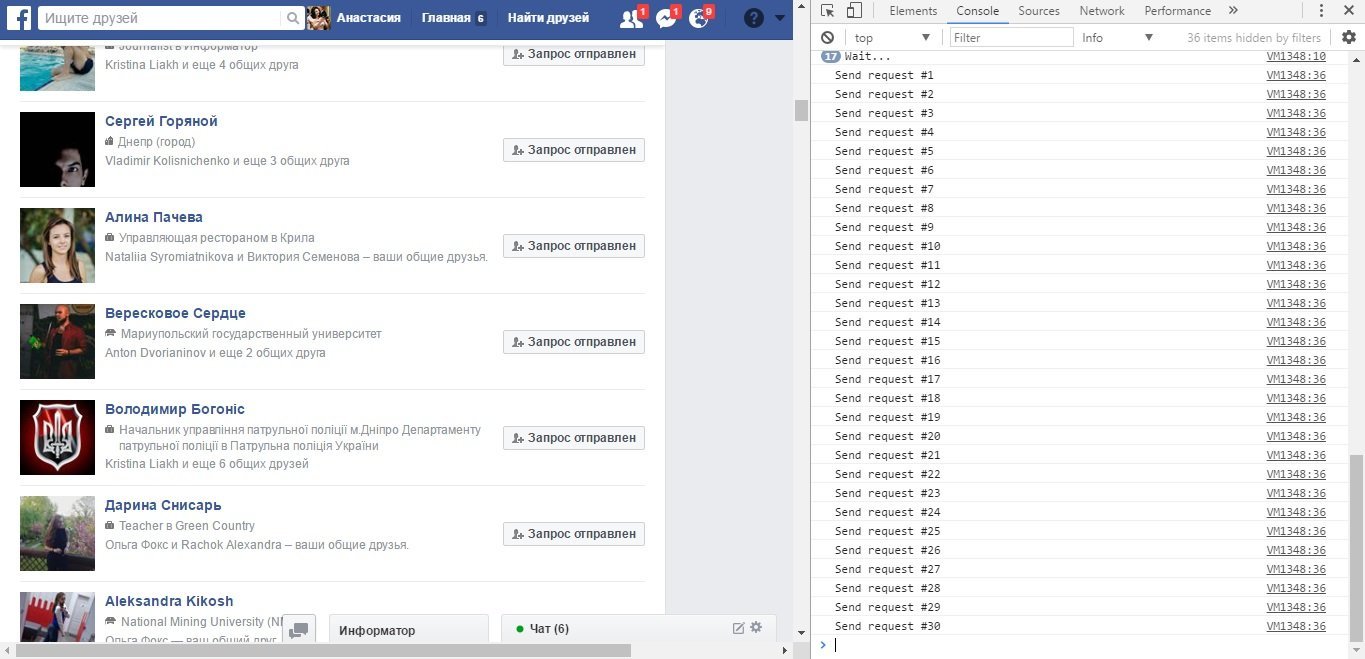Viewport: 1365px width, 659px height.
Task: Open the notifications globe icon
Action: [x=701, y=17]
